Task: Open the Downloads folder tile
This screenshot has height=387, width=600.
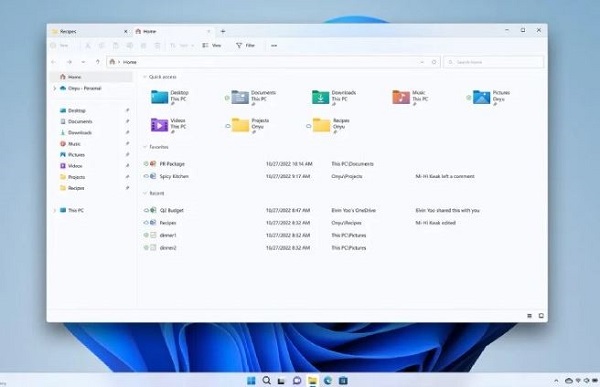Action: tap(334, 97)
